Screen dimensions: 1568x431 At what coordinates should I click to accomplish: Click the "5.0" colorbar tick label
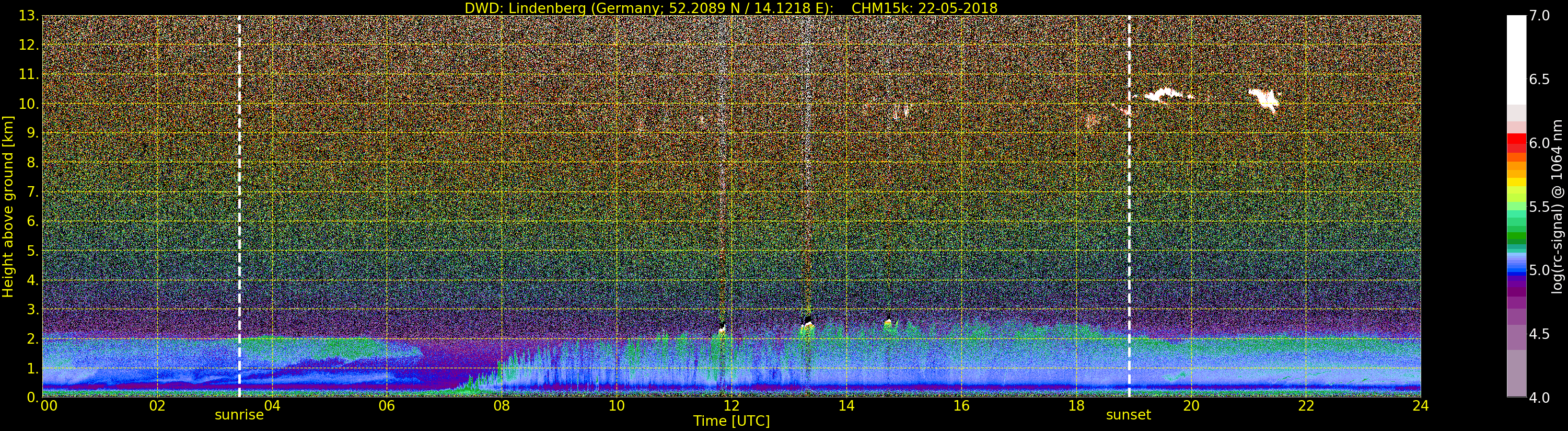1539,270
